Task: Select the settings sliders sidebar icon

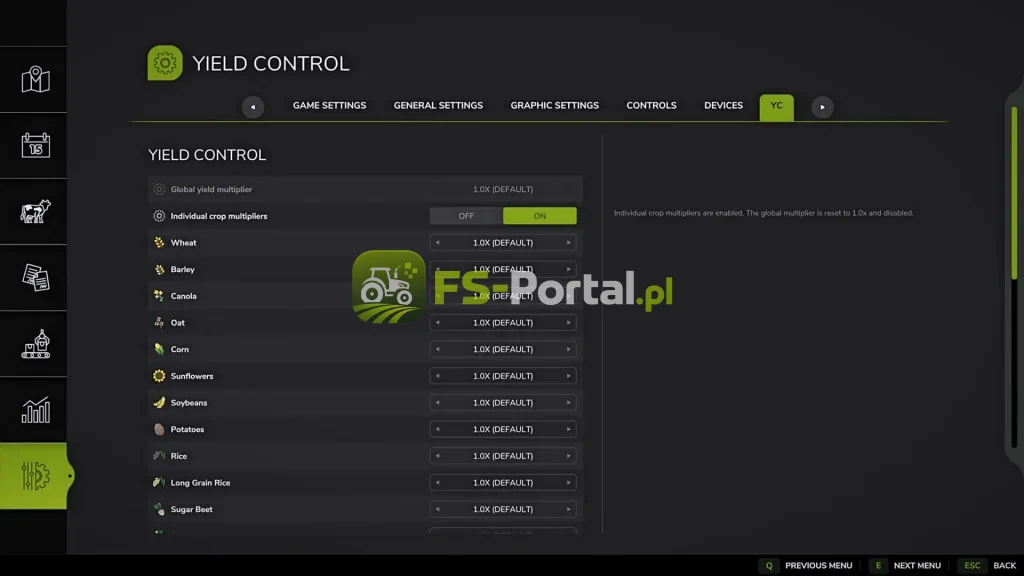Action: tap(35, 475)
